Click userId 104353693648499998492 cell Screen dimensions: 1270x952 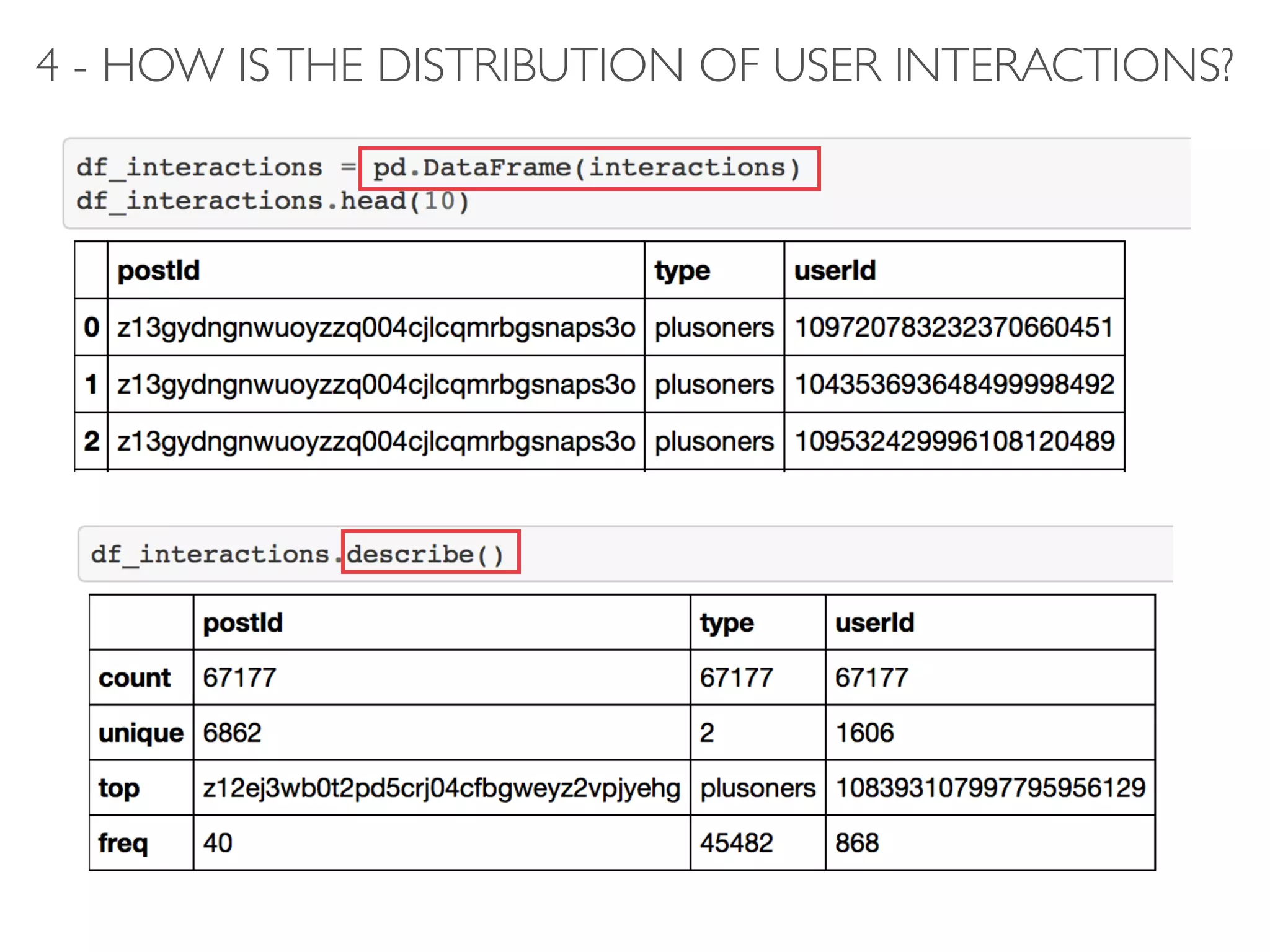(954, 384)
